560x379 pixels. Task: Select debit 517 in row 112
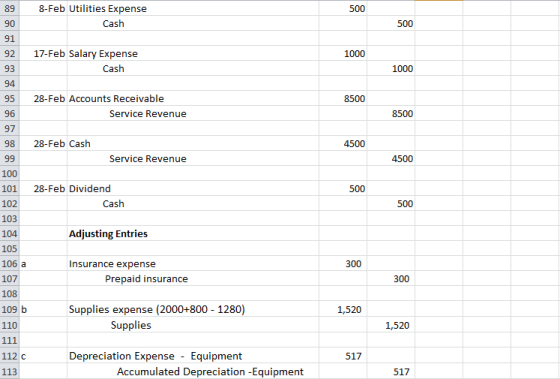tap(343, 356)
